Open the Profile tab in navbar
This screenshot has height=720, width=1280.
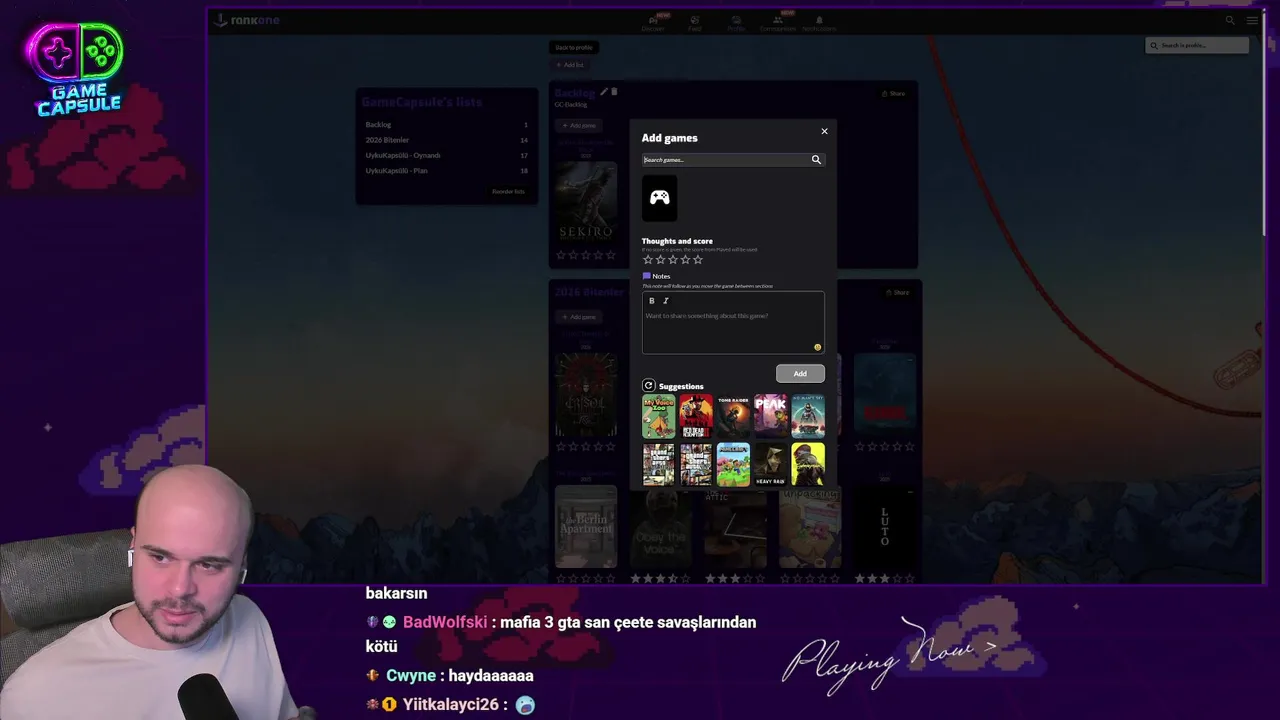coord(736,22)
